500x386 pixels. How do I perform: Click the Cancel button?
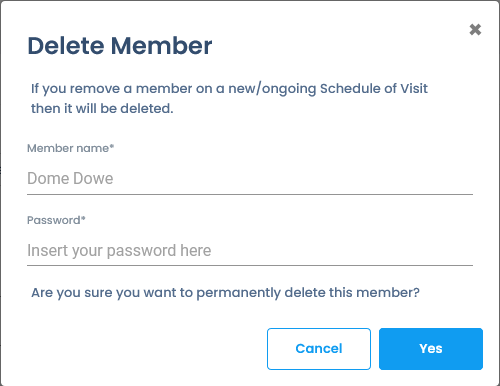319,349
